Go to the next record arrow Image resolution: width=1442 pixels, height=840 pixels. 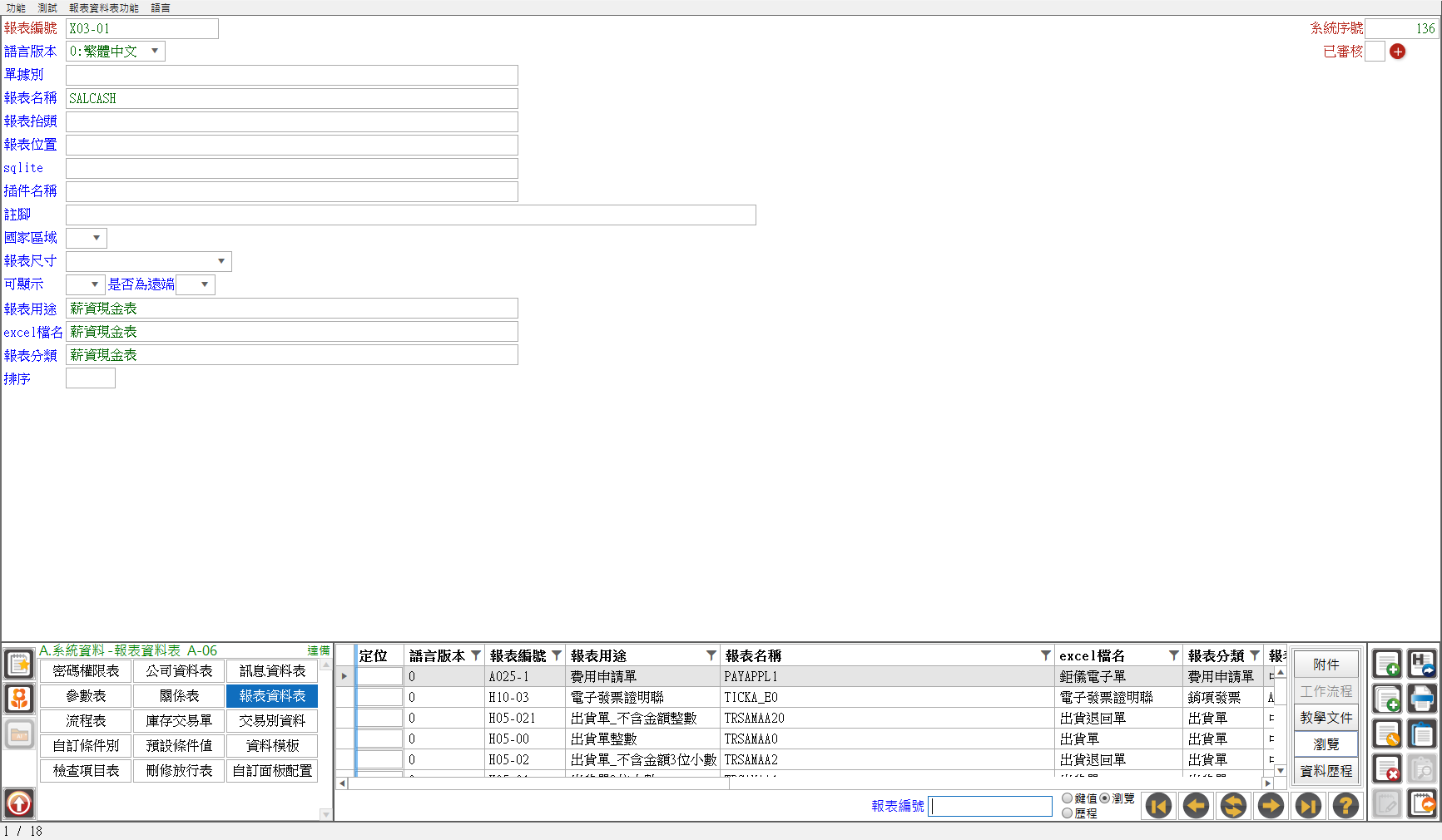pos(1271,806)
